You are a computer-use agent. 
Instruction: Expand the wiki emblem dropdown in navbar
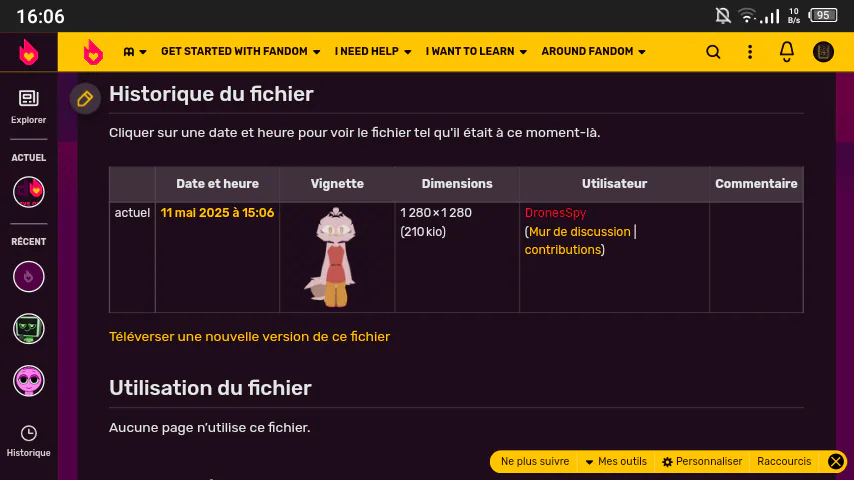coord(135,52)
